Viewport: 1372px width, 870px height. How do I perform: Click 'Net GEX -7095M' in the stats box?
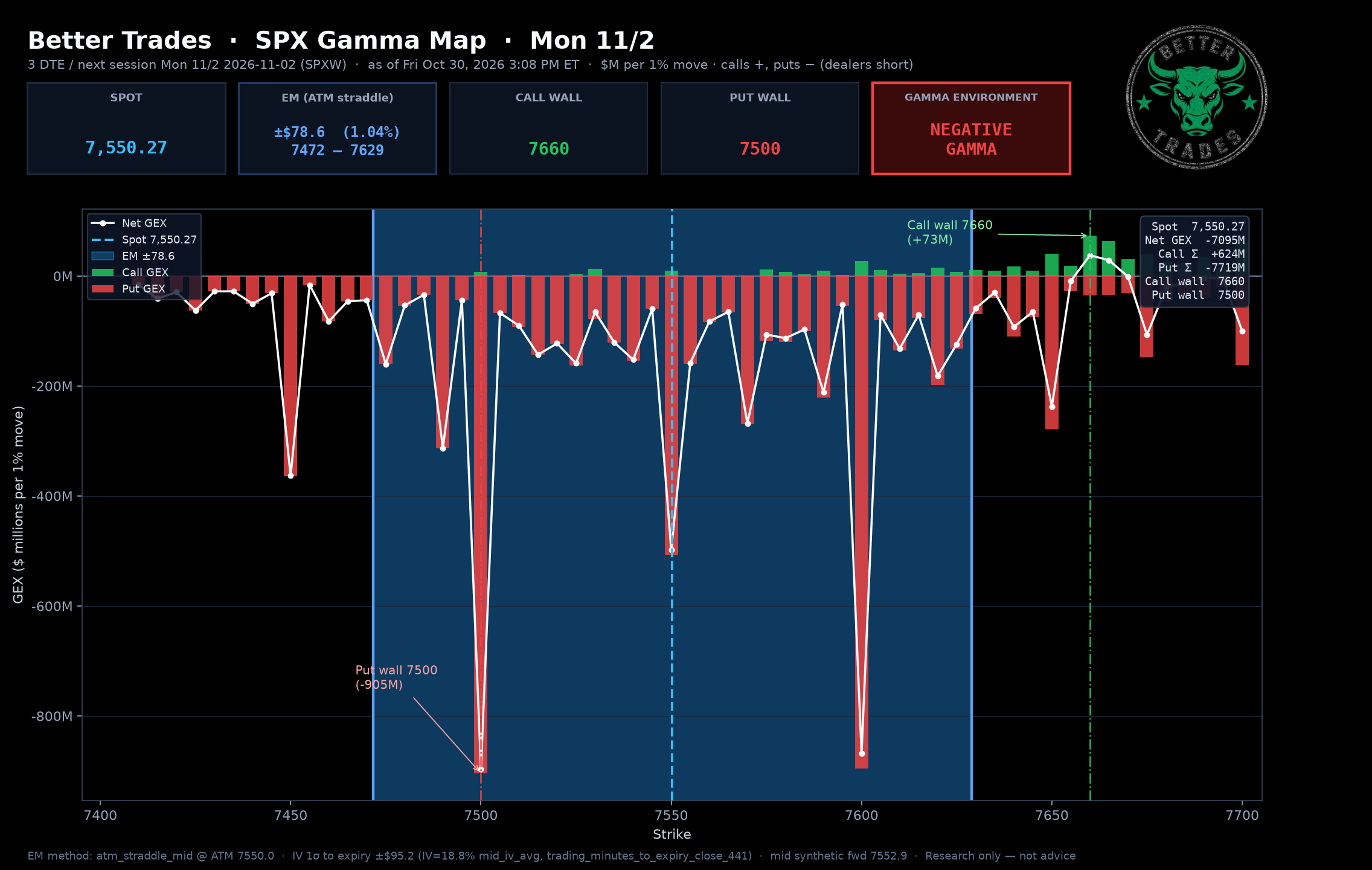click(1194, 240)
